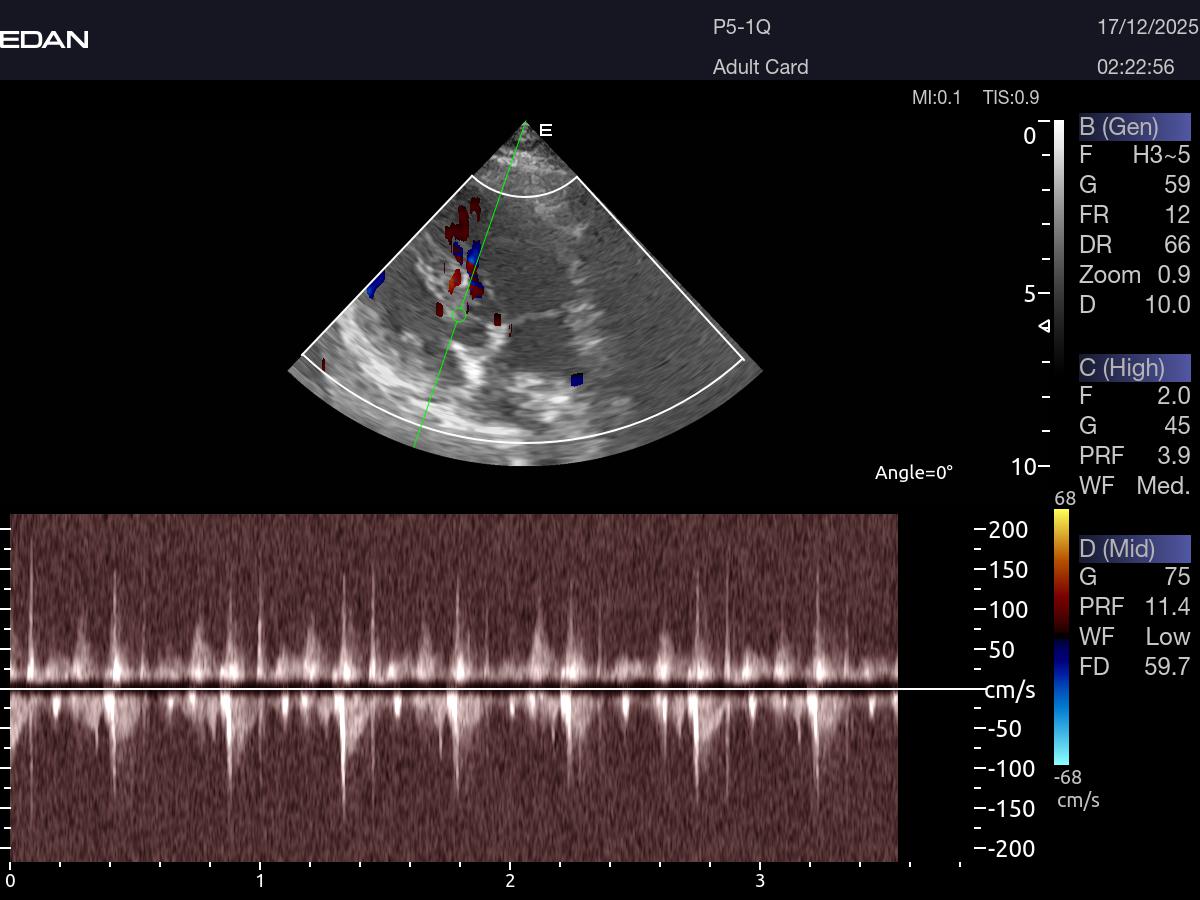Click the Doppler PRF 11.4 parameter

click(1134, 606)
